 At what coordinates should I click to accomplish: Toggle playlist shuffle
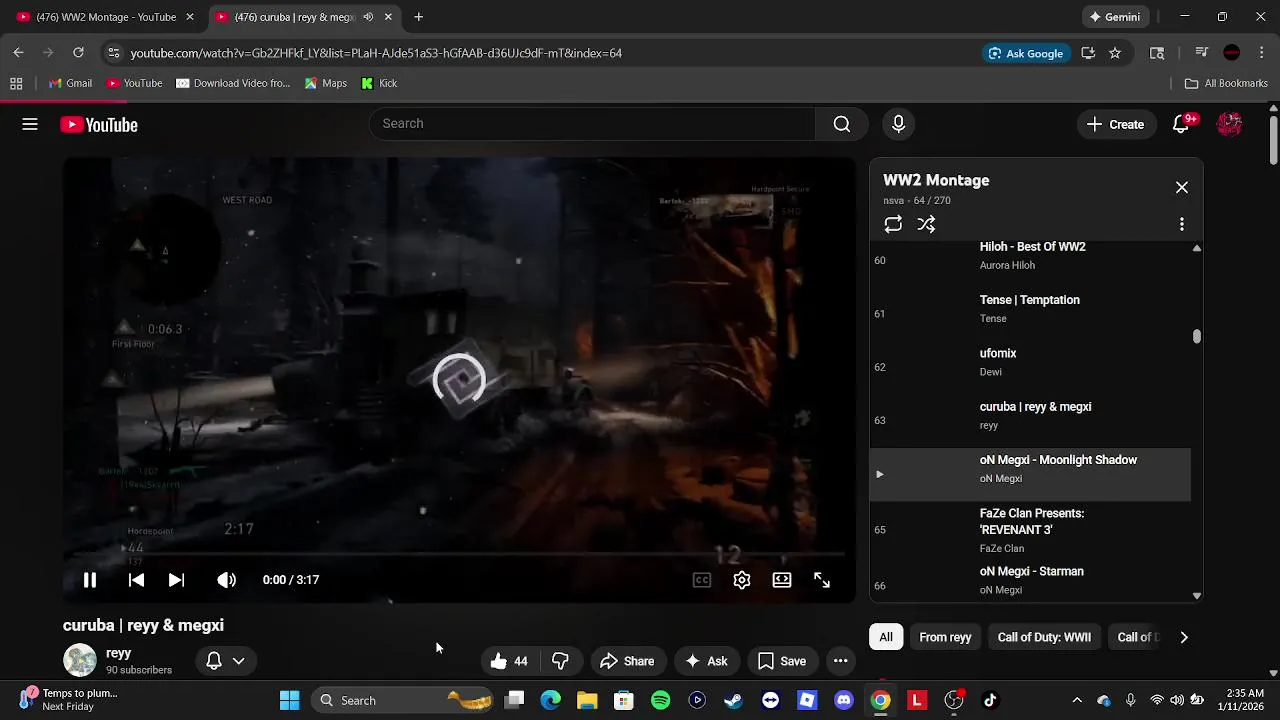pos(926,224)
